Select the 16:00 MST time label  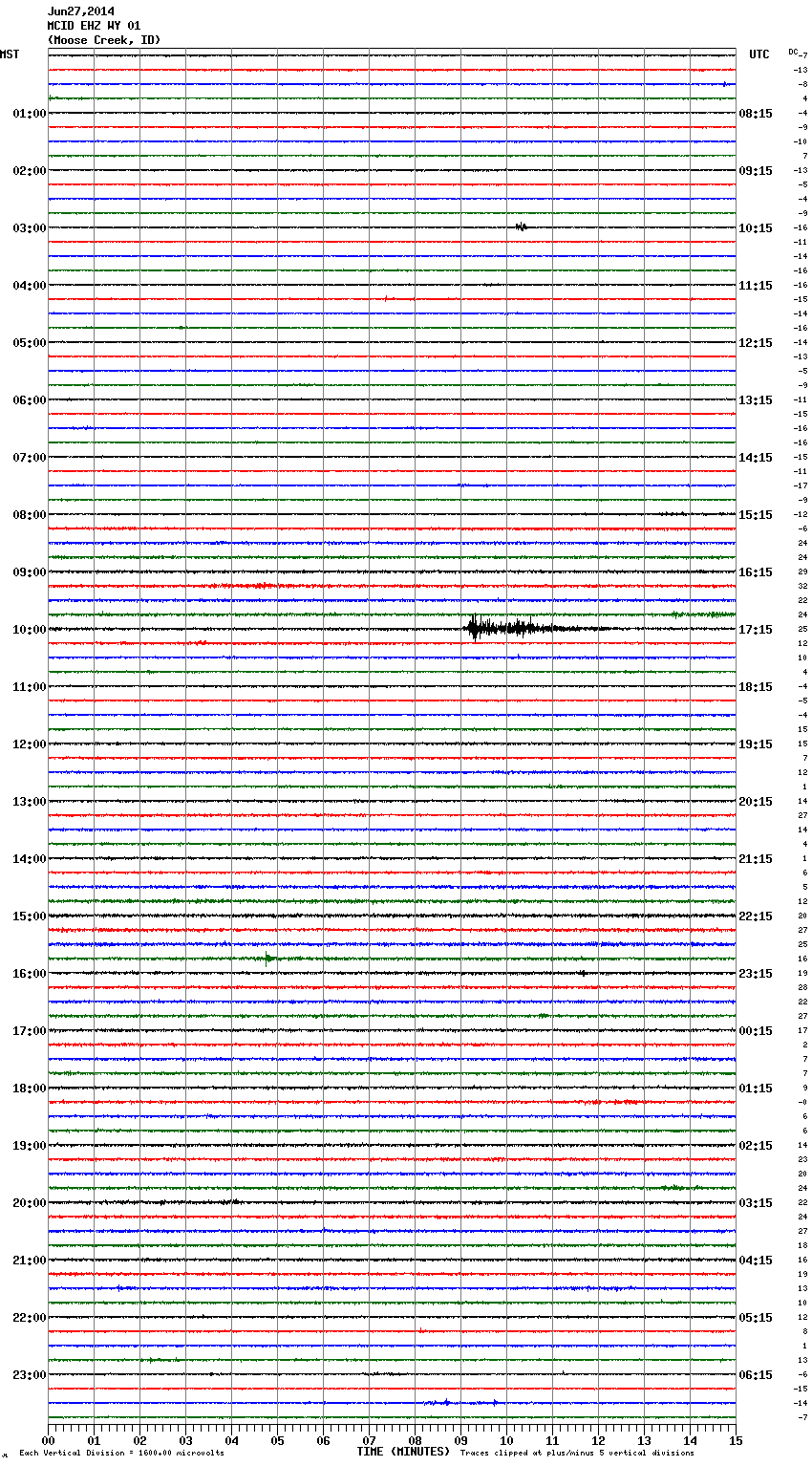(30, 974)
